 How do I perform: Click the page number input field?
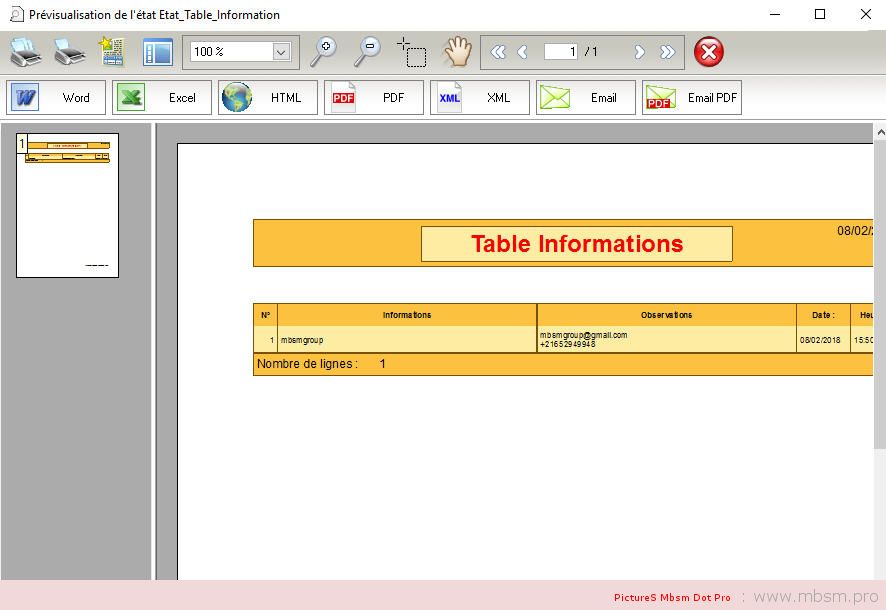[x=560, y=52]
